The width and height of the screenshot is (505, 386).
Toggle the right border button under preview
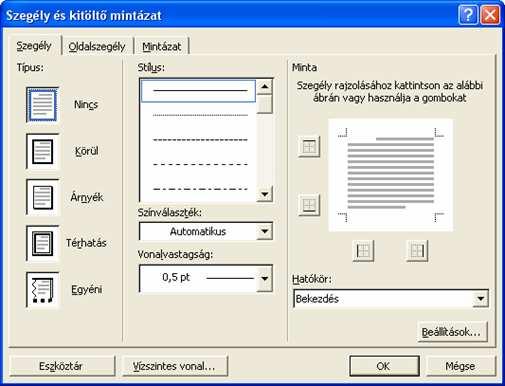[x=417, y=251]
